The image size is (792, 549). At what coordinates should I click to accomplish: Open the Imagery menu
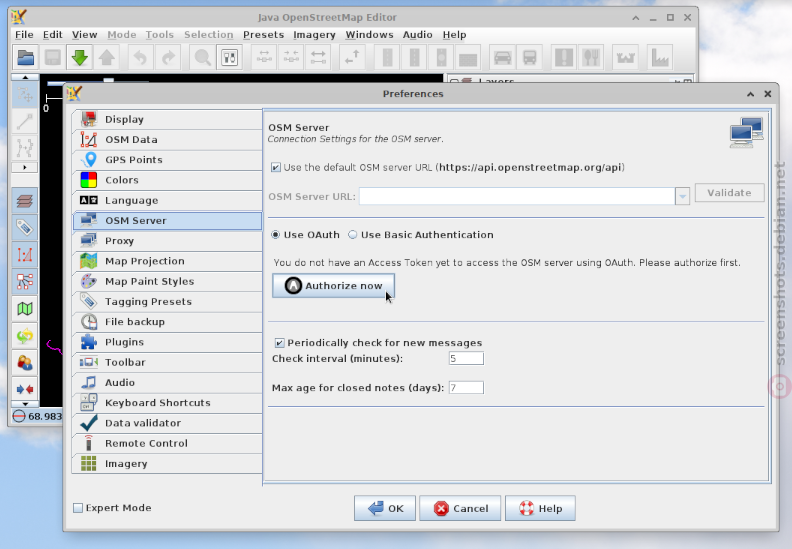click(314, 35)
